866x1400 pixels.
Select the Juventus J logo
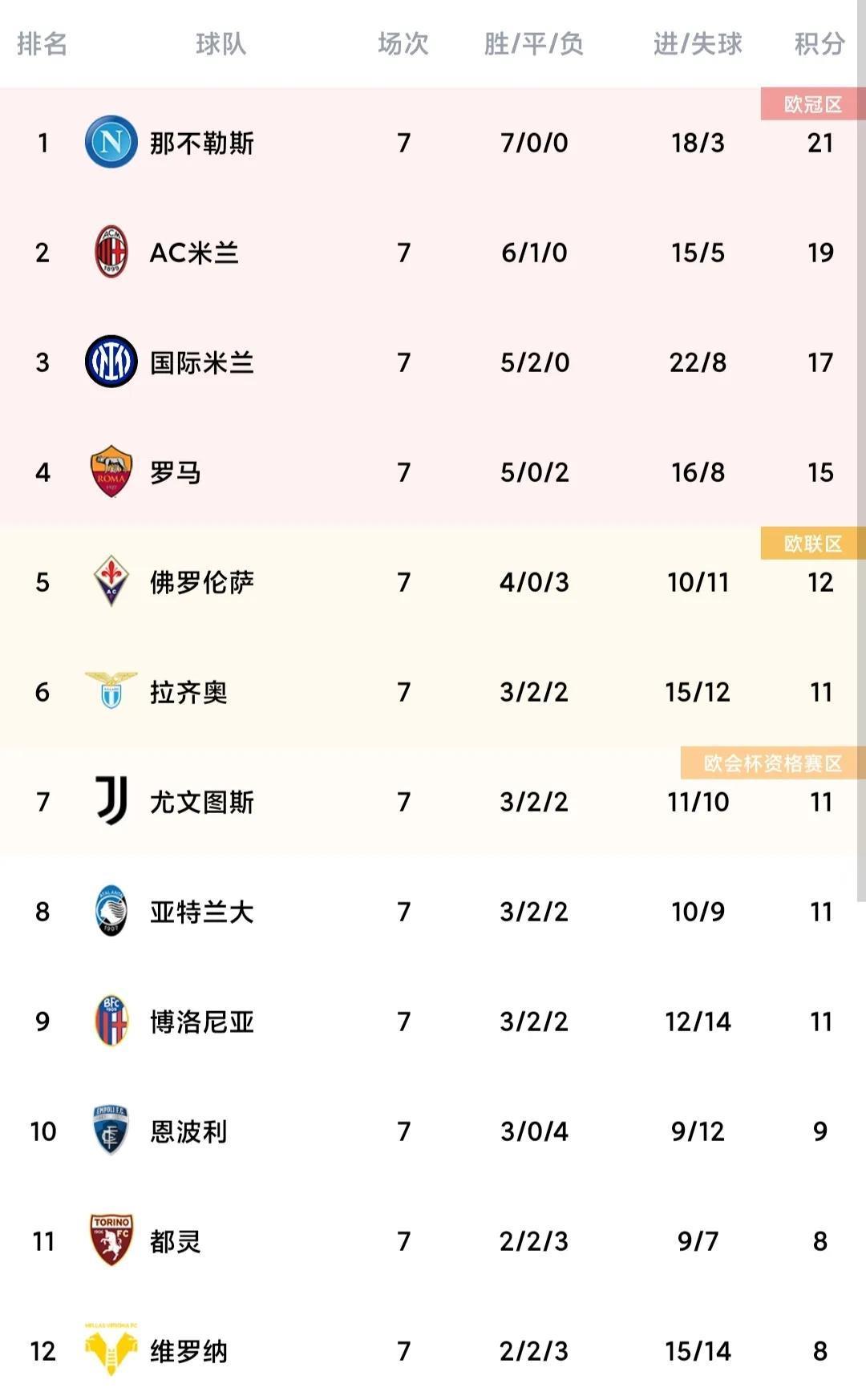[x=111, y=800]
